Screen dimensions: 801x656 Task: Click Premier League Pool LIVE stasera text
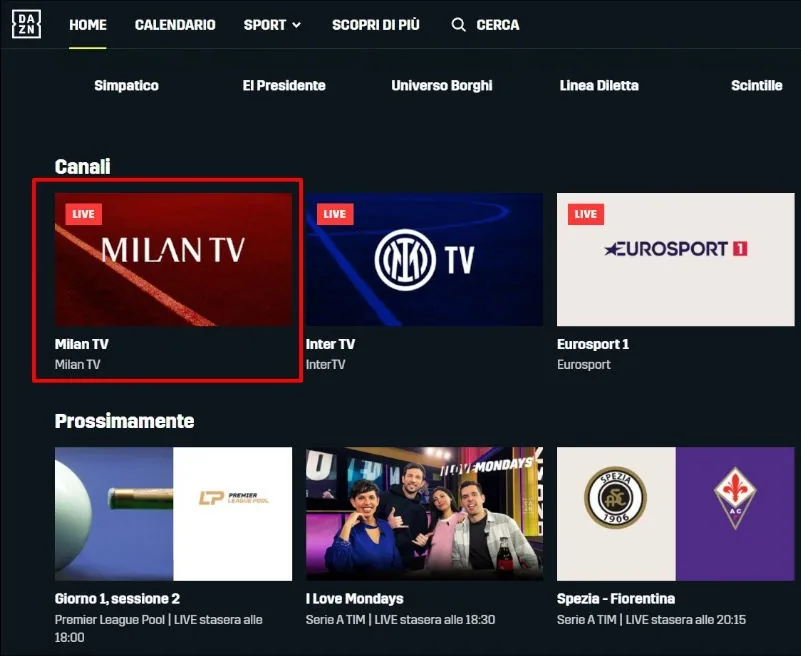(158, 628)
